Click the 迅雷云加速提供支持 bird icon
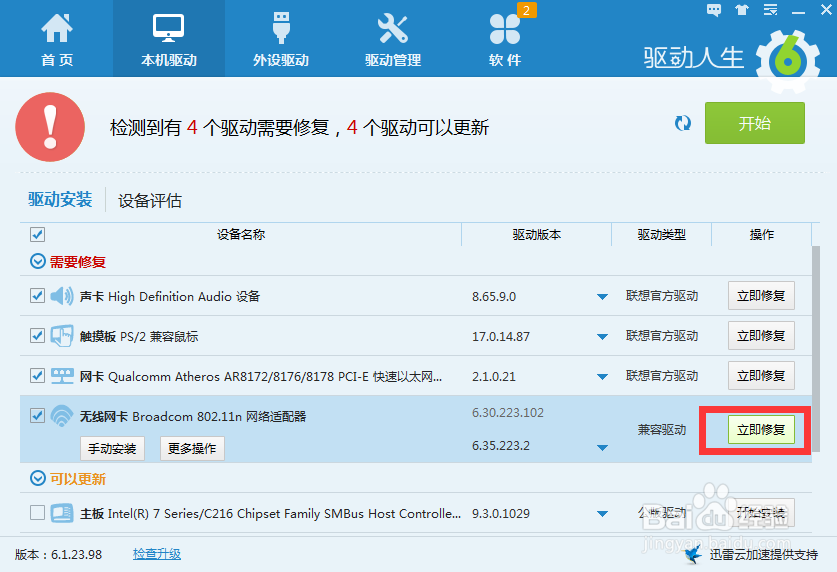The height and width of the screenshot is (572, 837). pyautogui.click(x=693, y=554)
